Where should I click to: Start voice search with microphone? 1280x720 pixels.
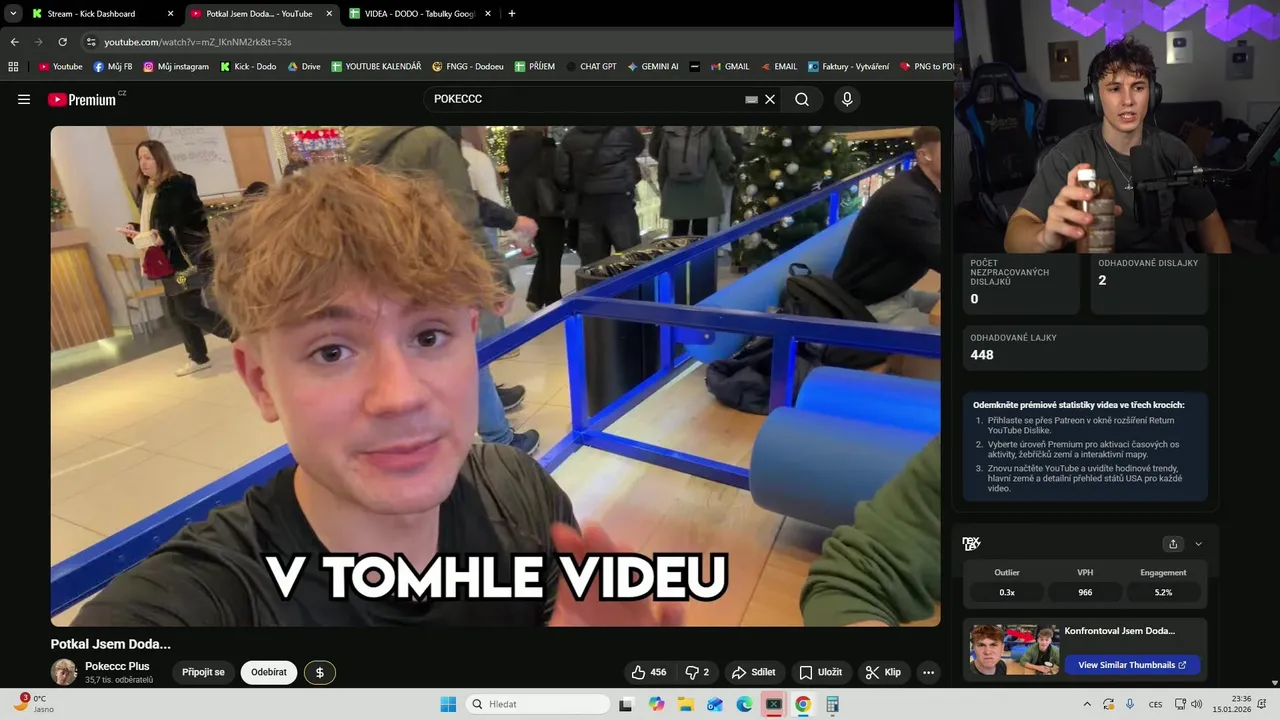pyautogui.click(x=847, y=99)
